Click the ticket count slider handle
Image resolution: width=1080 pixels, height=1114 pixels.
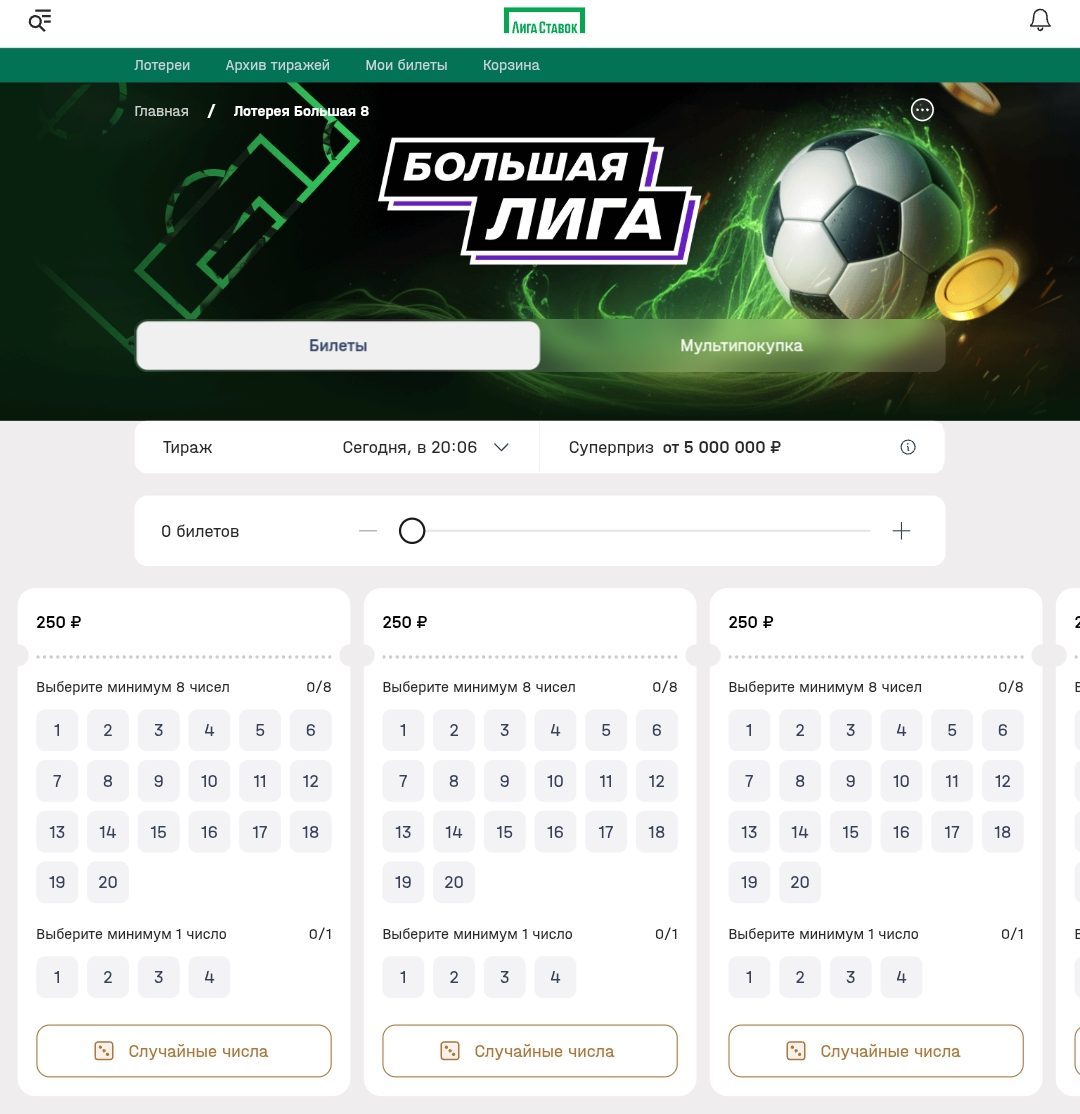[x=412, y=531]
